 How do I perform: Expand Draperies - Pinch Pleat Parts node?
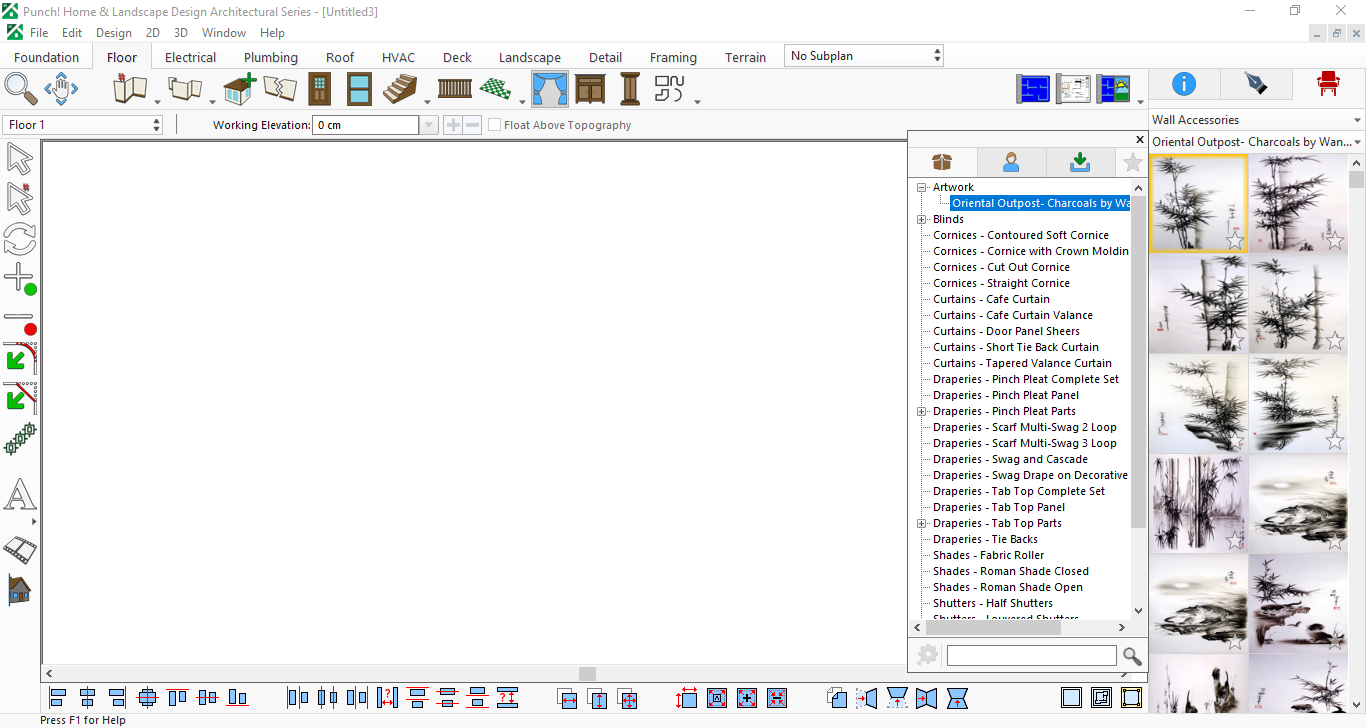[922, 411]
